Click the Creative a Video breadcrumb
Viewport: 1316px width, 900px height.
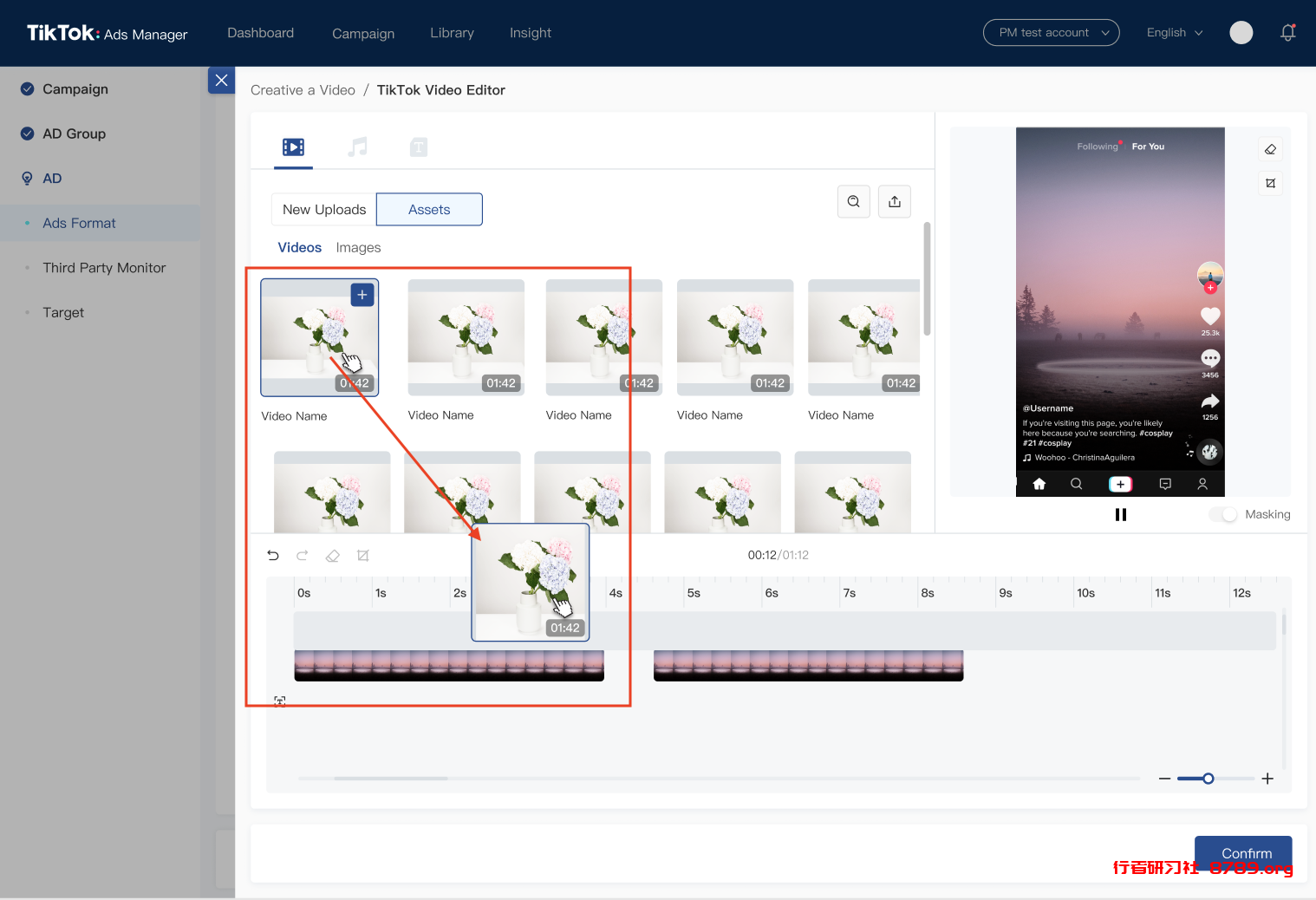(303, 90)
